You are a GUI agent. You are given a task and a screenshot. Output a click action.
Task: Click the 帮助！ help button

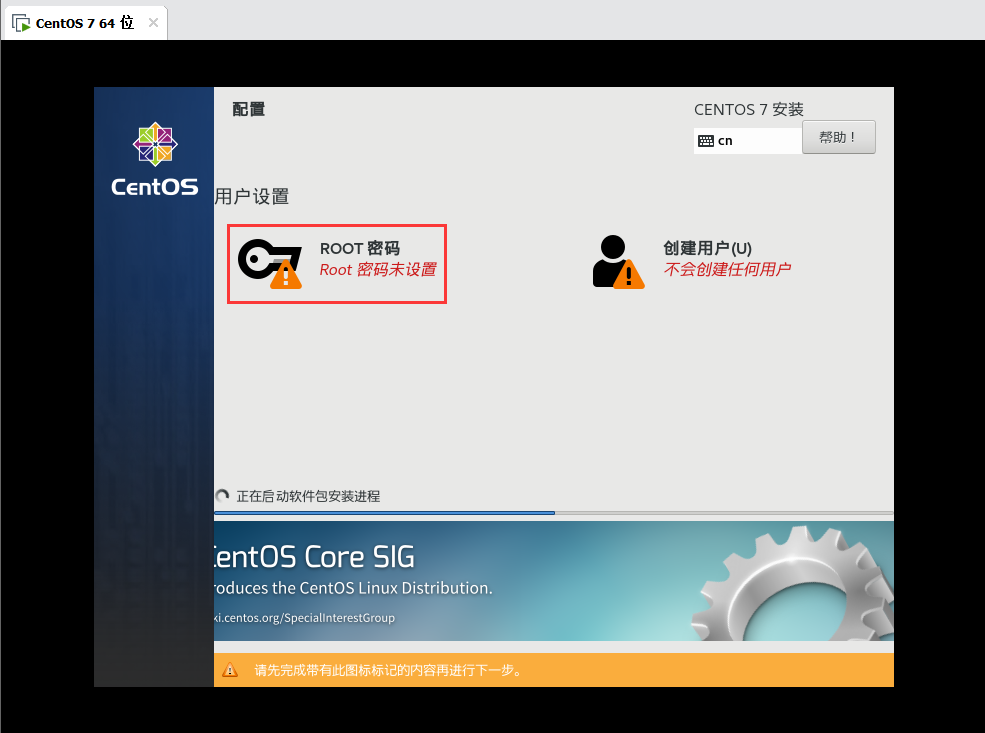(839, 137)
